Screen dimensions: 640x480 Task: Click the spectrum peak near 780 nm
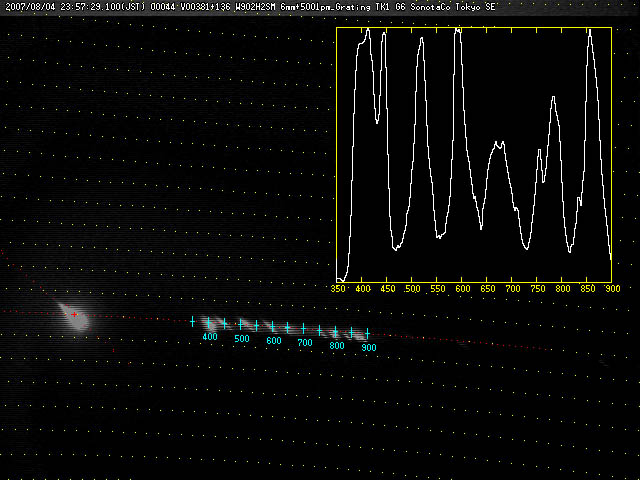click(553, 97)
